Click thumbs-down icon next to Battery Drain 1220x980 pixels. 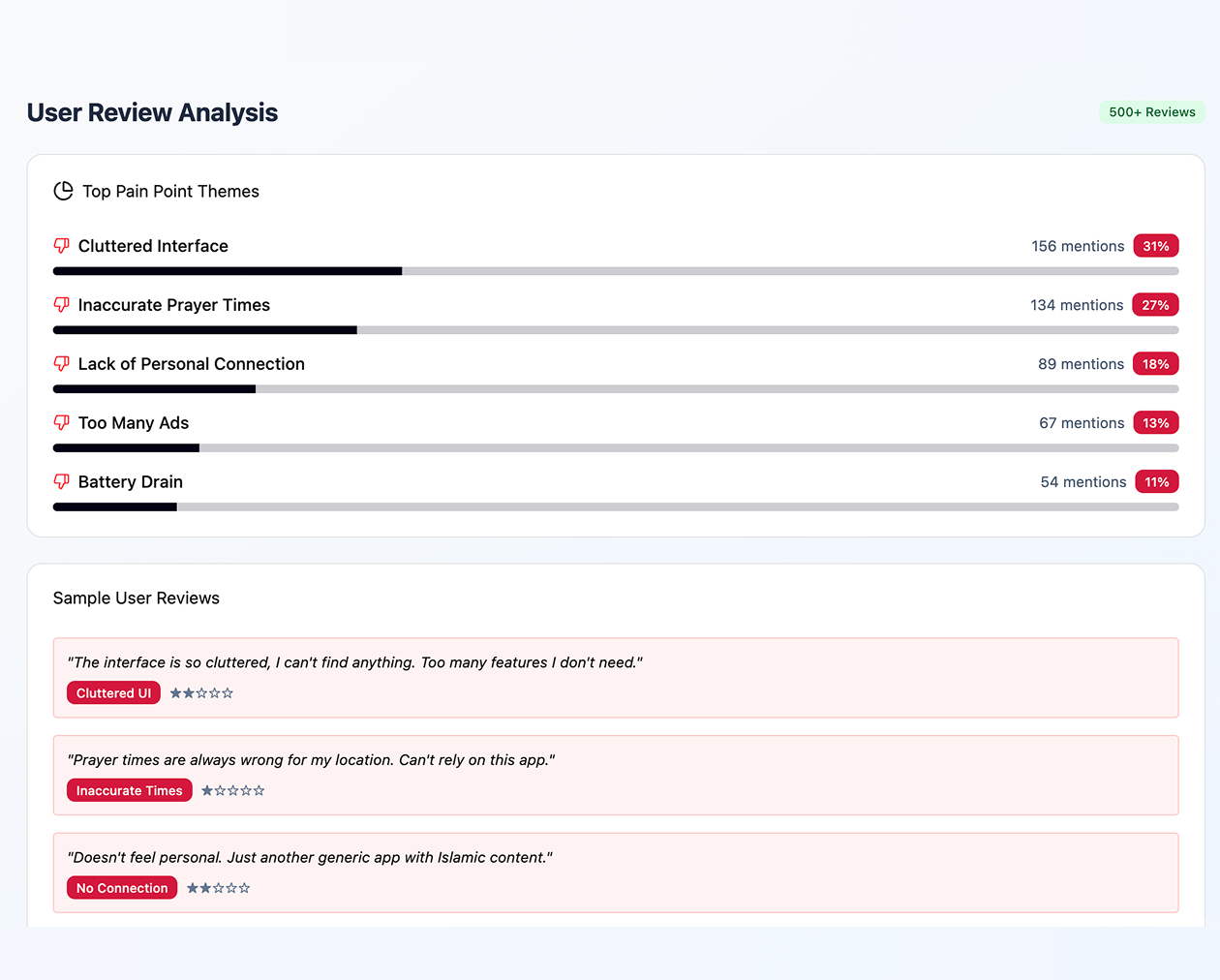[x=62, y=482]
